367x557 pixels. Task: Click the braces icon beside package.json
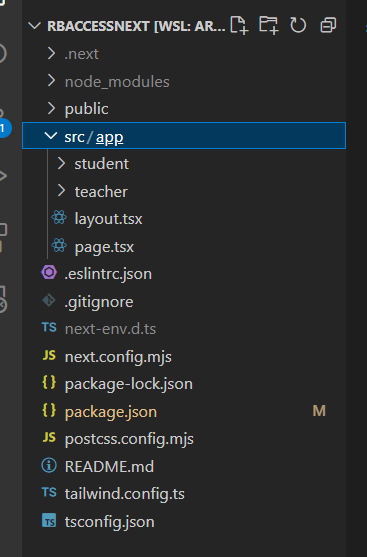(49, 410)
